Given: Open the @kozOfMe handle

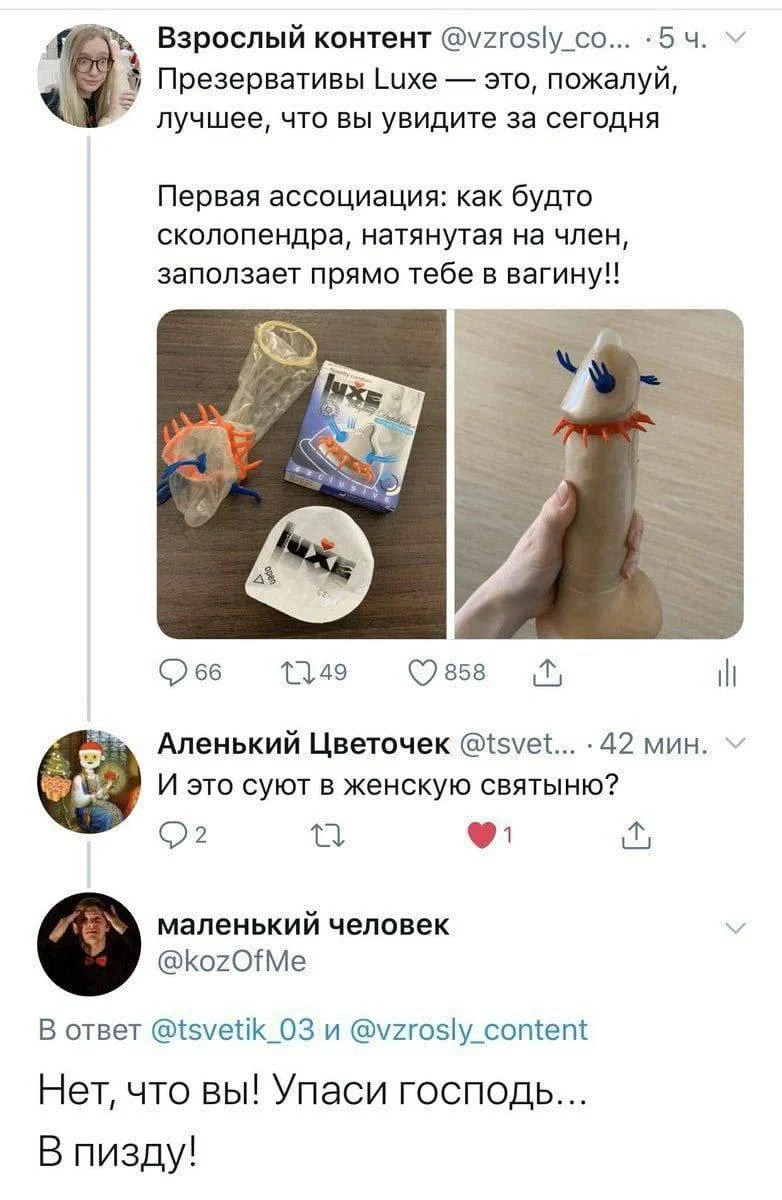Looking at the screenshot, I should (x=232, y=961).
